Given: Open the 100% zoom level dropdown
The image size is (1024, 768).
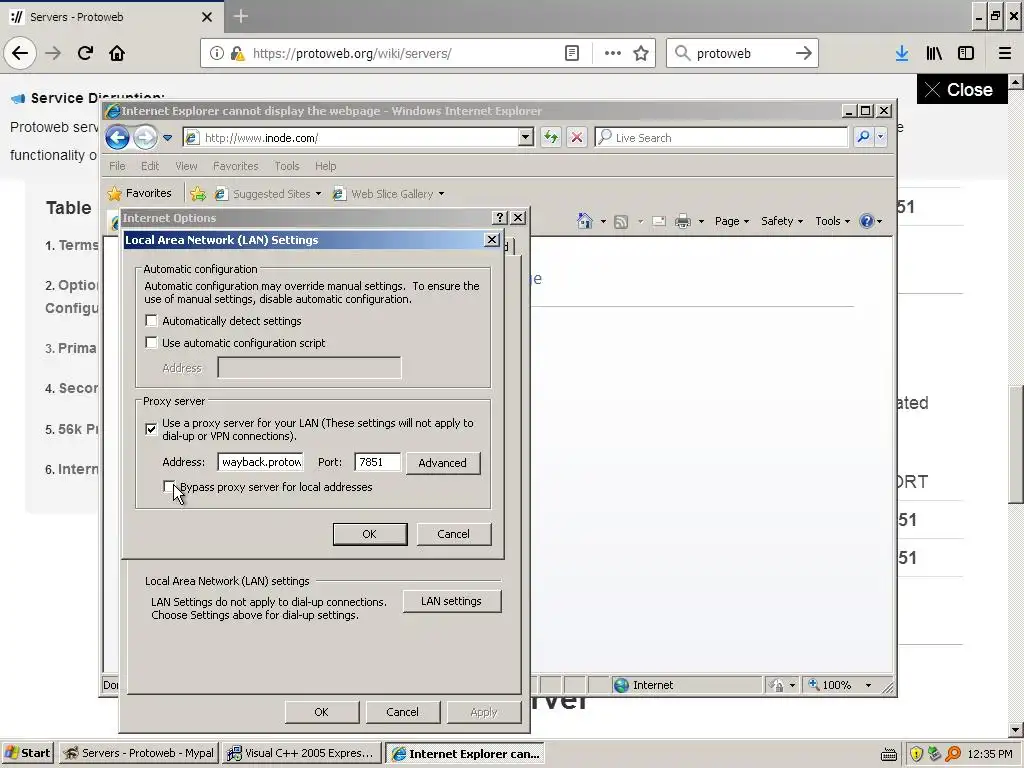Looking at the screenshot, I should (x=868, y=685).
